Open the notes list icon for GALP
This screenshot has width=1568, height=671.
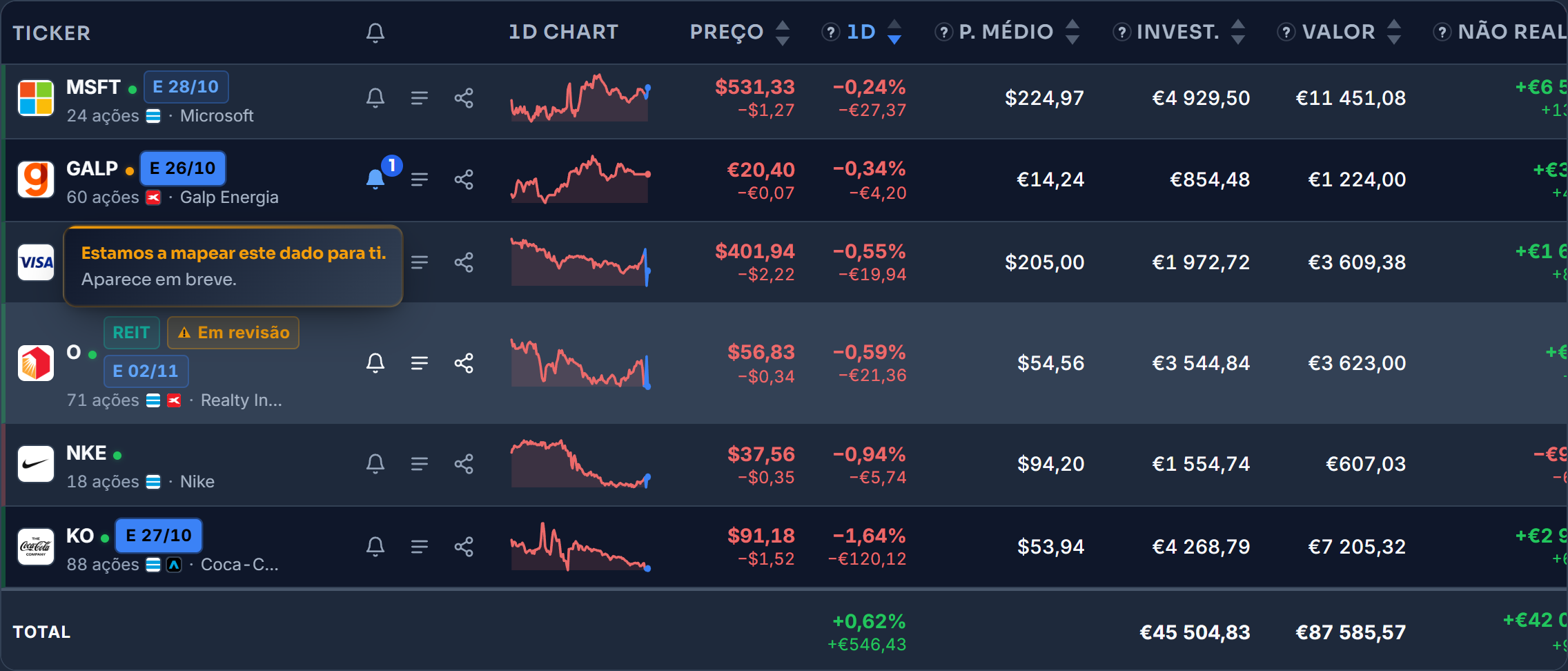pyautogui.click(x=420, y=179)
